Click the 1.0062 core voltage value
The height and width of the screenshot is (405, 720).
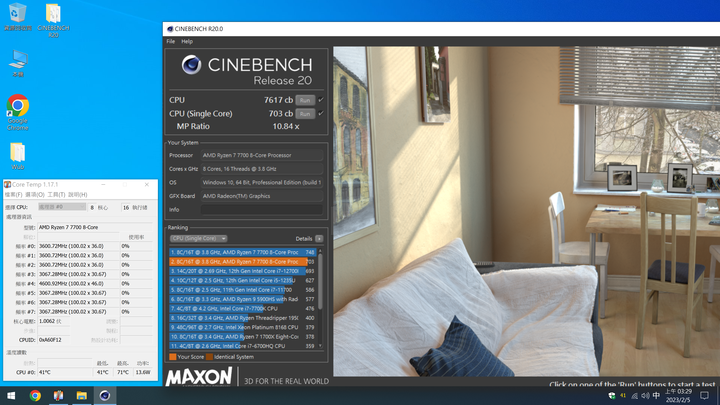click(50, 321)
